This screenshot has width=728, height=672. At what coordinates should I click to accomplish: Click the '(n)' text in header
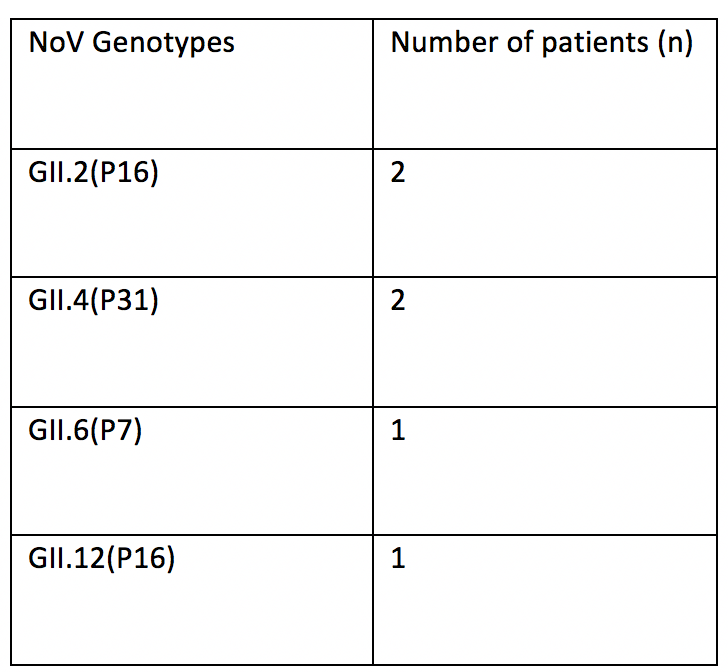(674, 45)
